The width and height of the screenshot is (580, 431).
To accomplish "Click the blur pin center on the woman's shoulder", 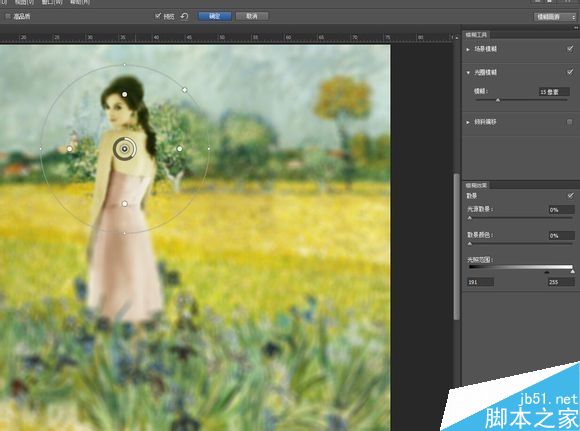I will 125,149.
